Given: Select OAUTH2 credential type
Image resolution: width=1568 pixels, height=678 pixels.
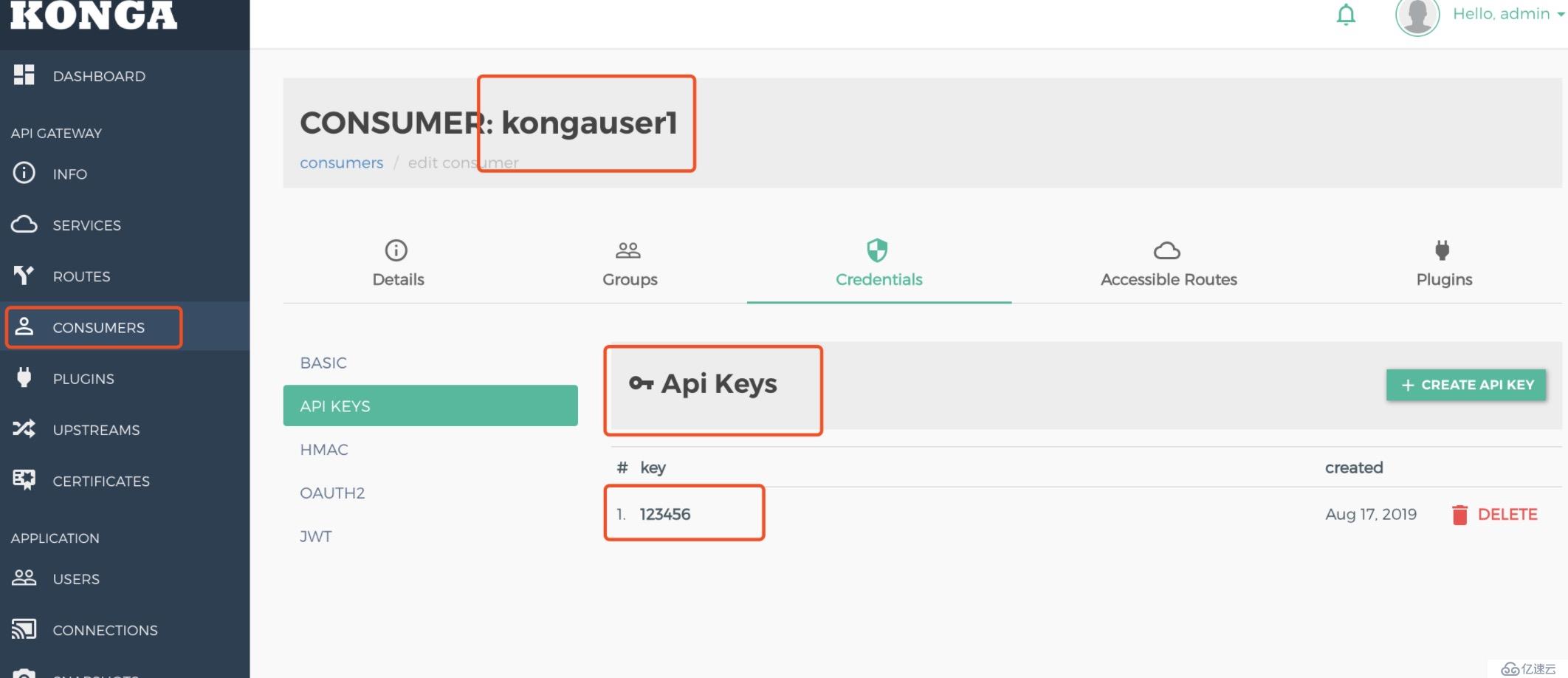Looking at the screenshot, I should tap(430, 493).
